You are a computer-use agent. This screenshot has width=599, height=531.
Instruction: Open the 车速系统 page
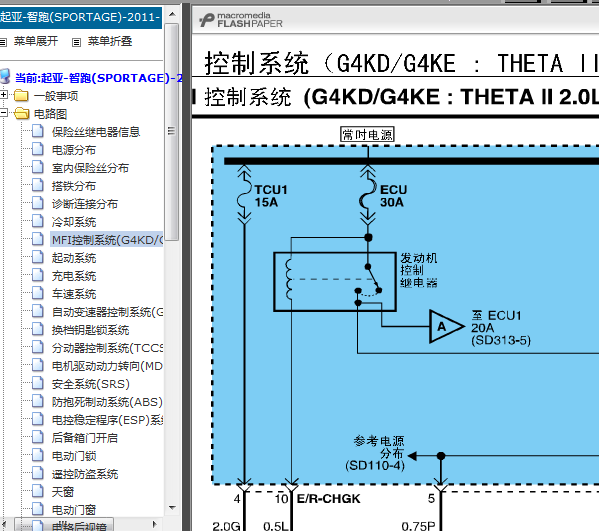[74, 294]
